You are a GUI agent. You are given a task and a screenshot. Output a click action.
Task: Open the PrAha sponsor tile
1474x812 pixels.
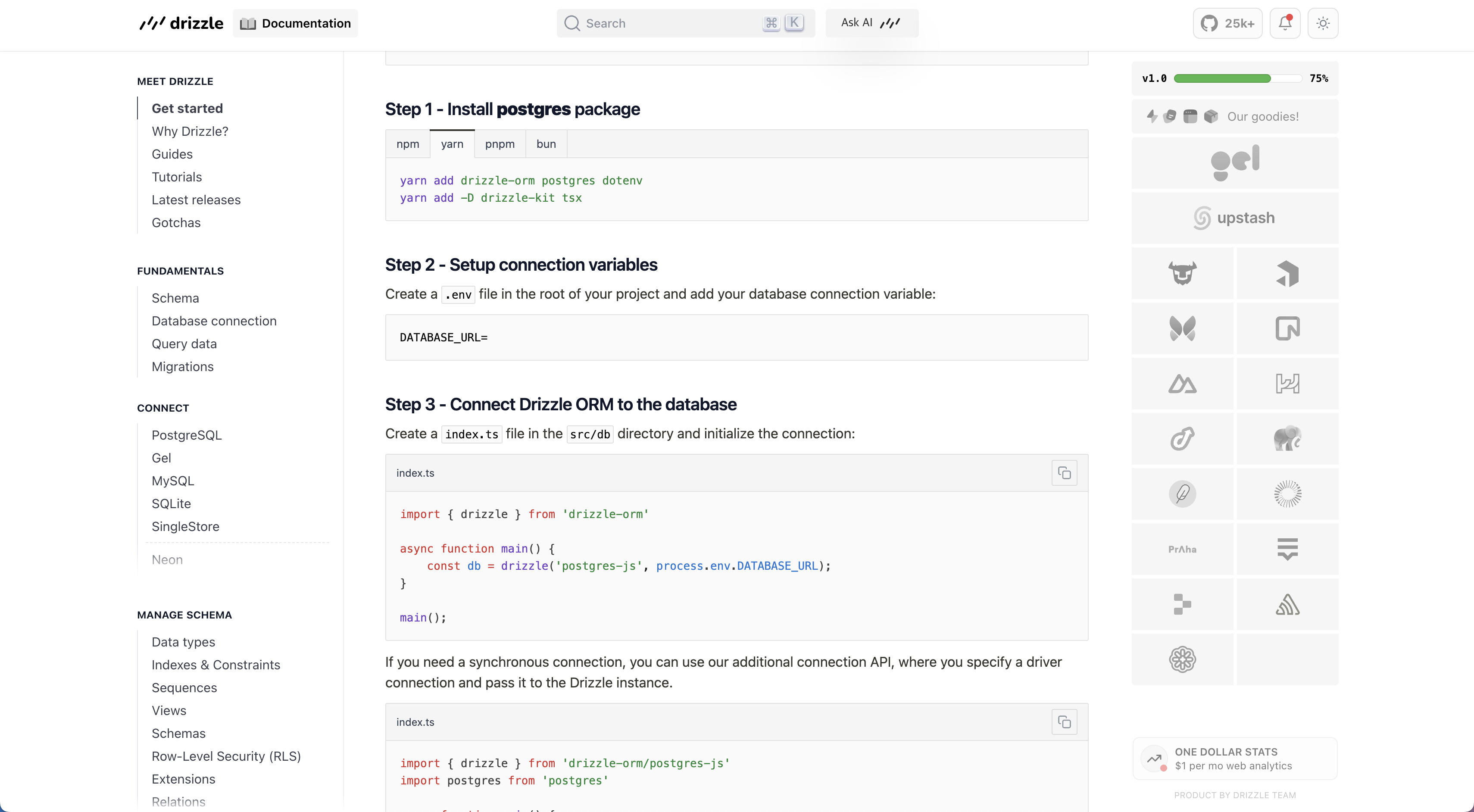point(1182,549)
